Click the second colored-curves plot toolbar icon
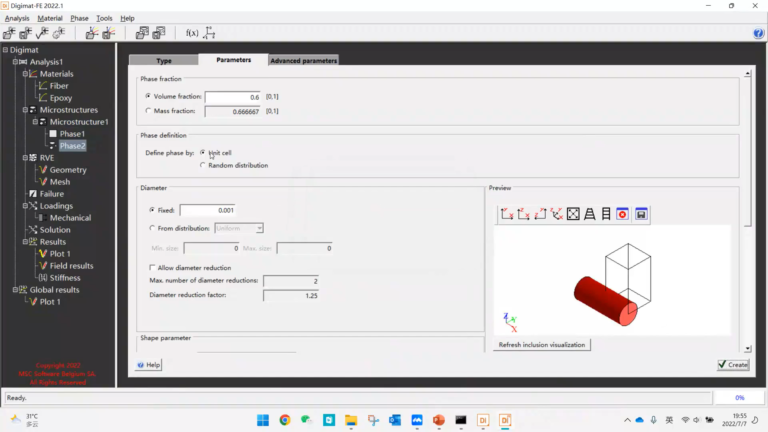 click(x=109, y=33)
